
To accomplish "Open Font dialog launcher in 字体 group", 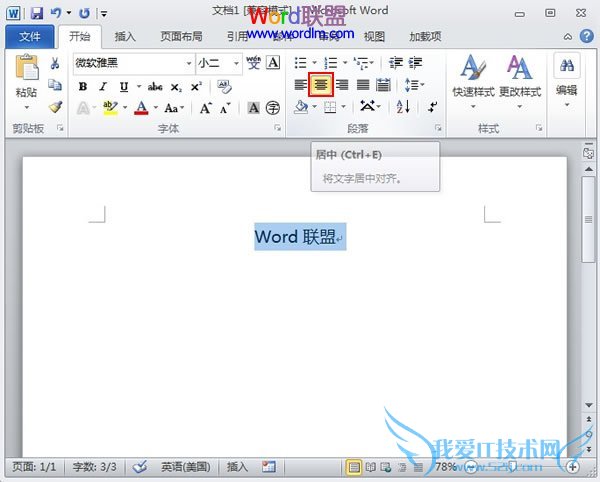I will (x=278, y=128).
